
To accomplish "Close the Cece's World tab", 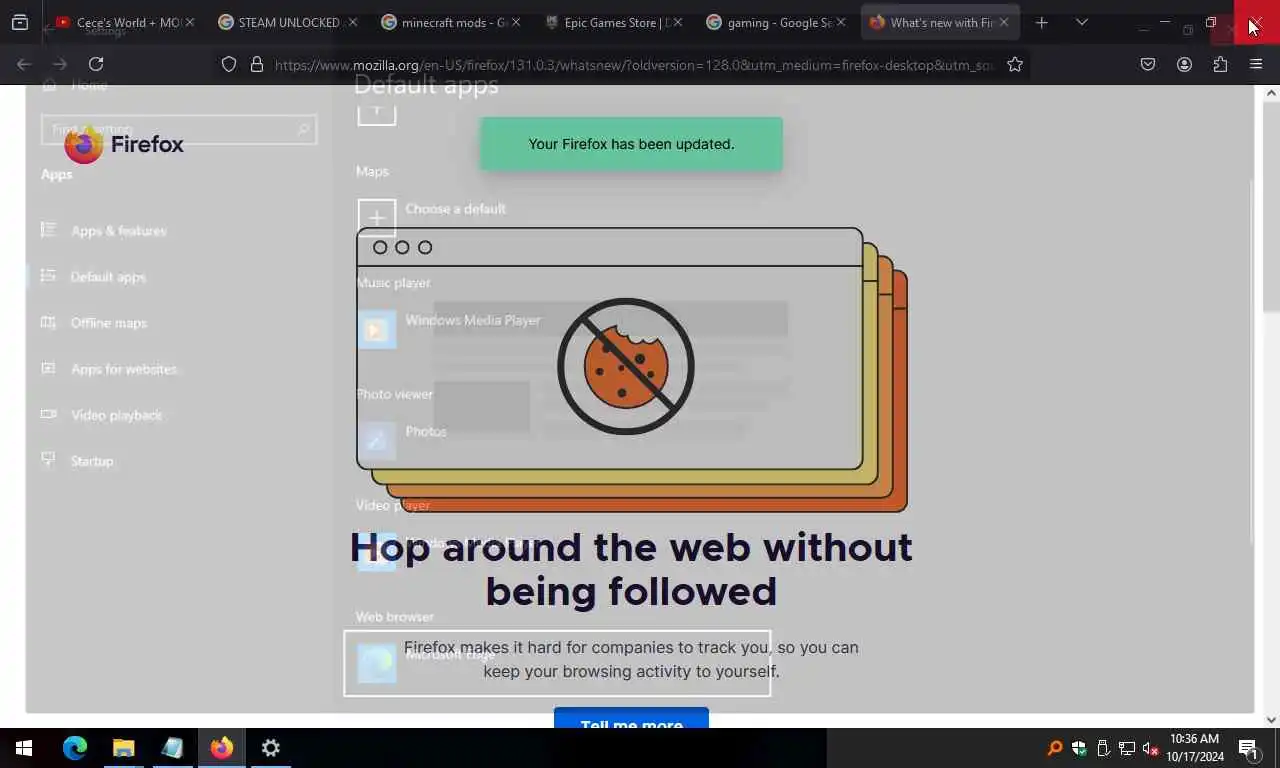I will pos(189,22).
